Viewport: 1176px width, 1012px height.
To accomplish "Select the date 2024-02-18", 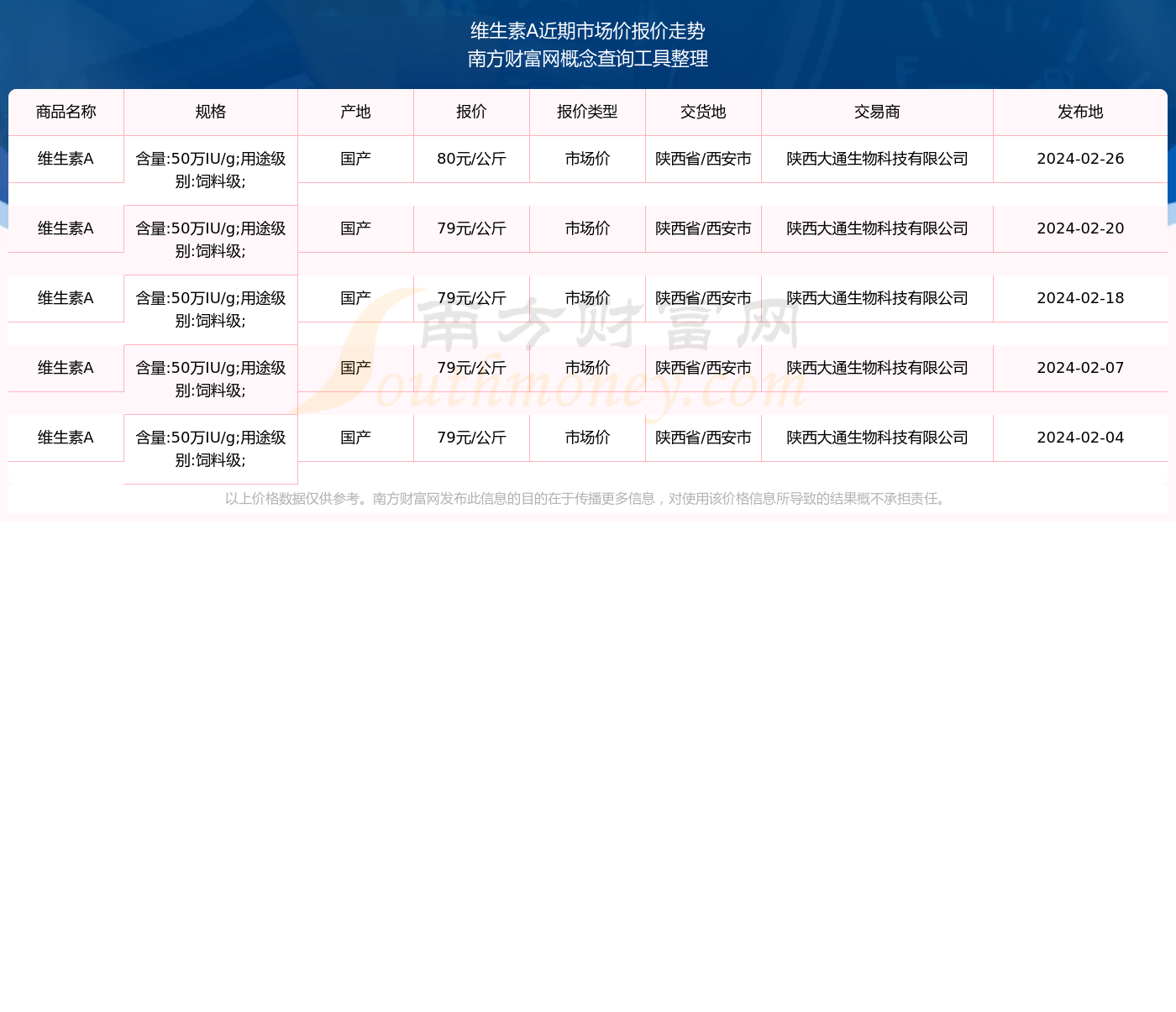I will pyautogui.click(x=1080, y=298).
